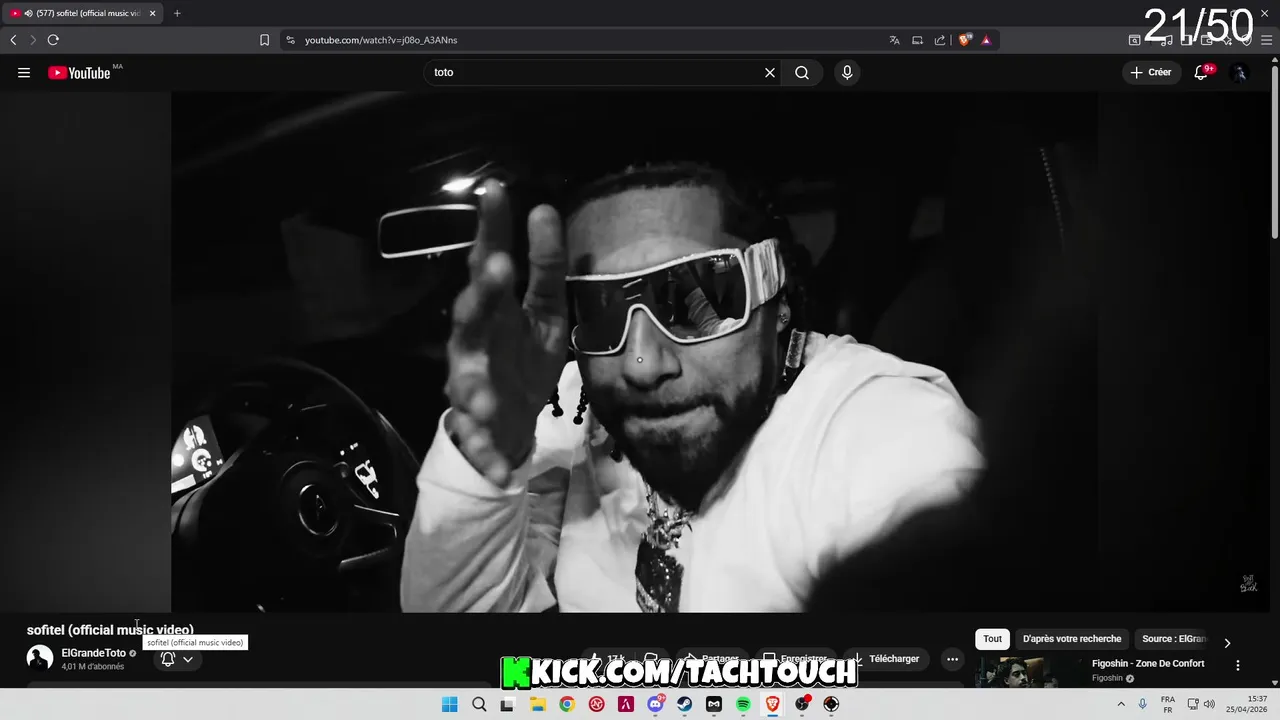Screen dimensions: 1280x720
Task: Select the D'après votre recherche chip
Action: [x=1072, y=639]
